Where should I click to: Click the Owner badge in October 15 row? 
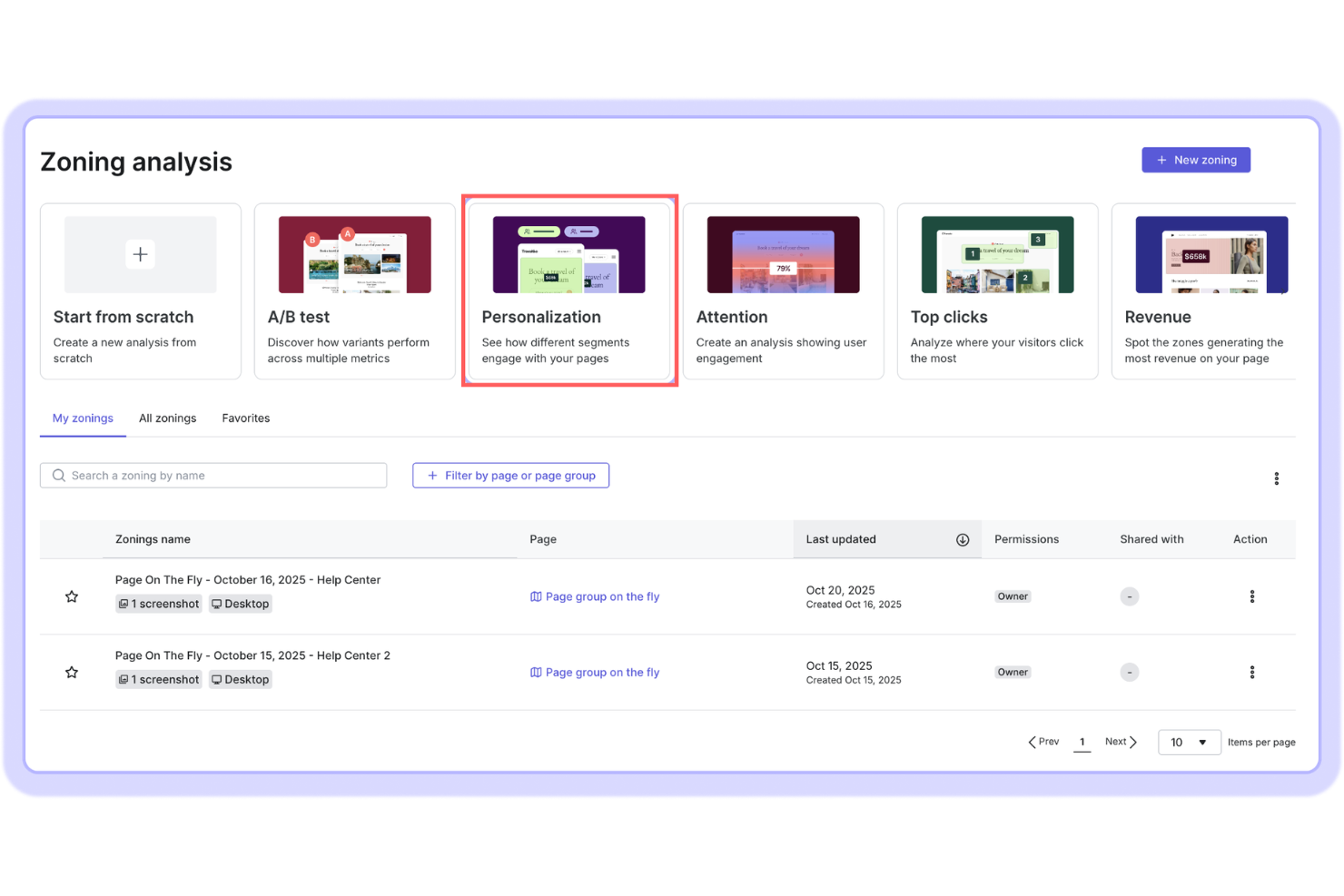tap(1013, 673)
